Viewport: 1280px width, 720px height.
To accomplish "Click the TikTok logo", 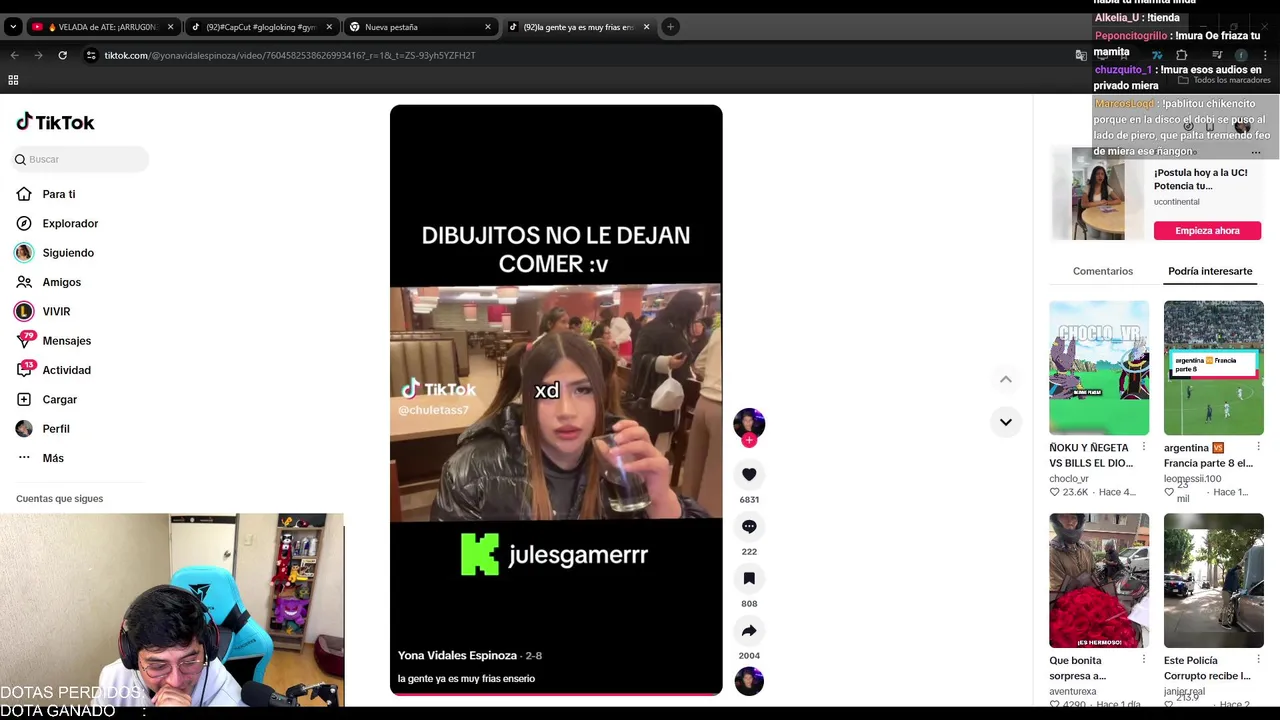I will click(55, 122).
